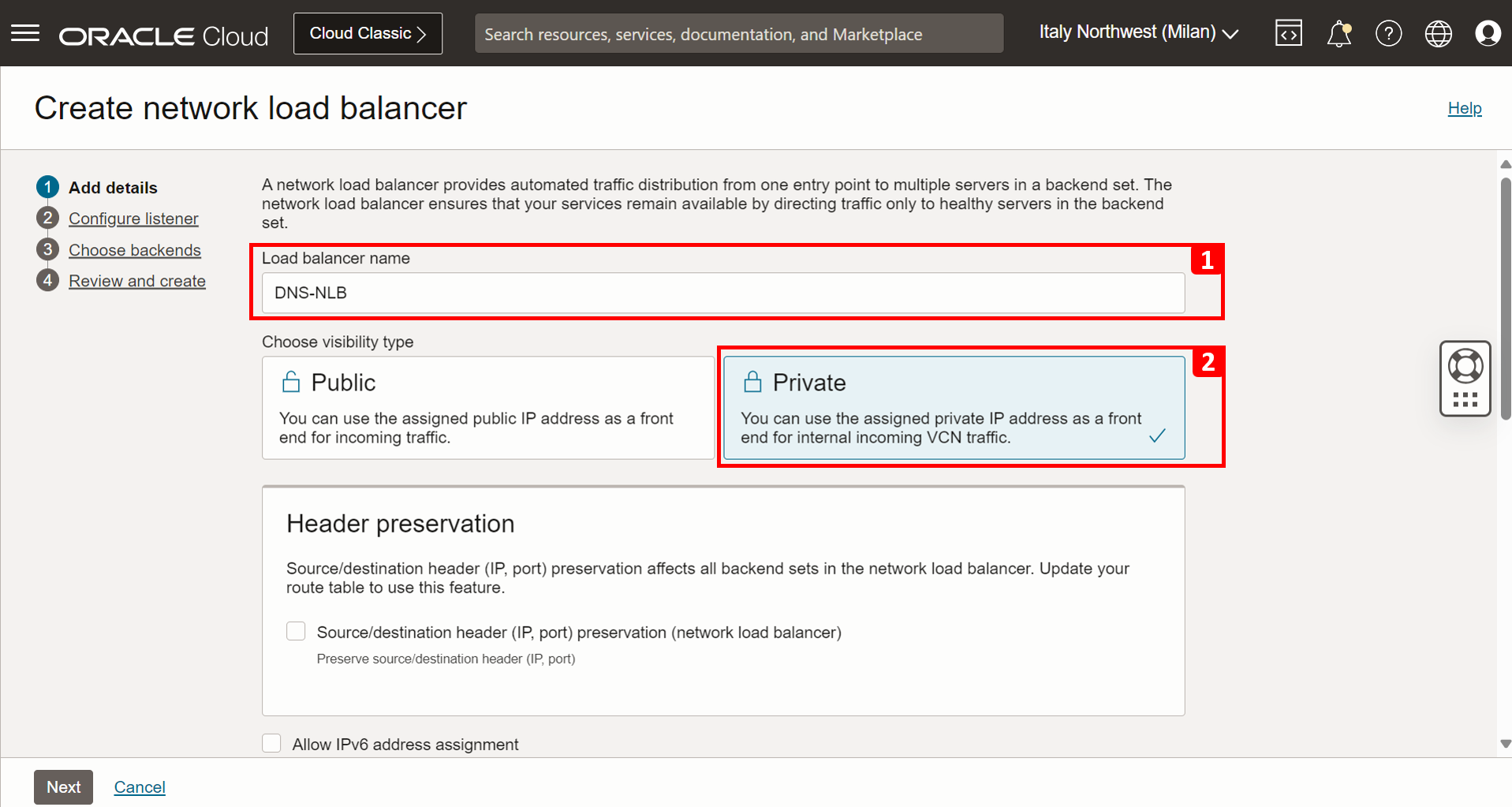
Task: Jump to the Choose backends step
Action: coord(134,250)
